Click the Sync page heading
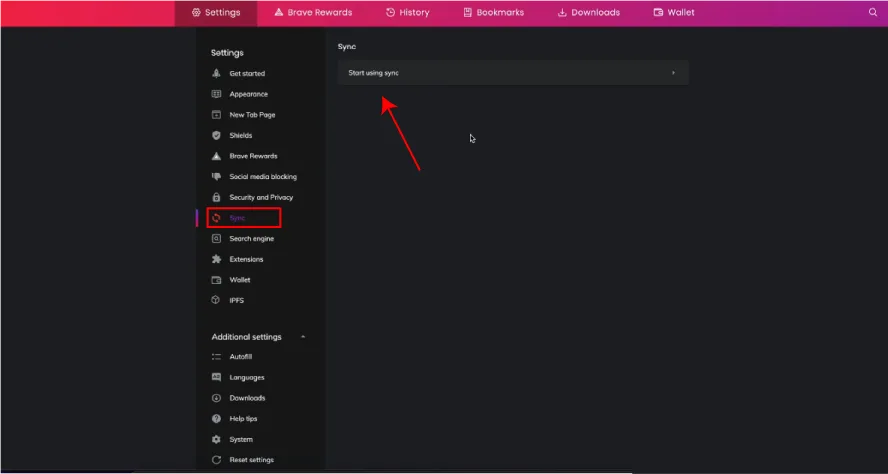The width and height of the screenshot is (888, 474). pos(347,46)
